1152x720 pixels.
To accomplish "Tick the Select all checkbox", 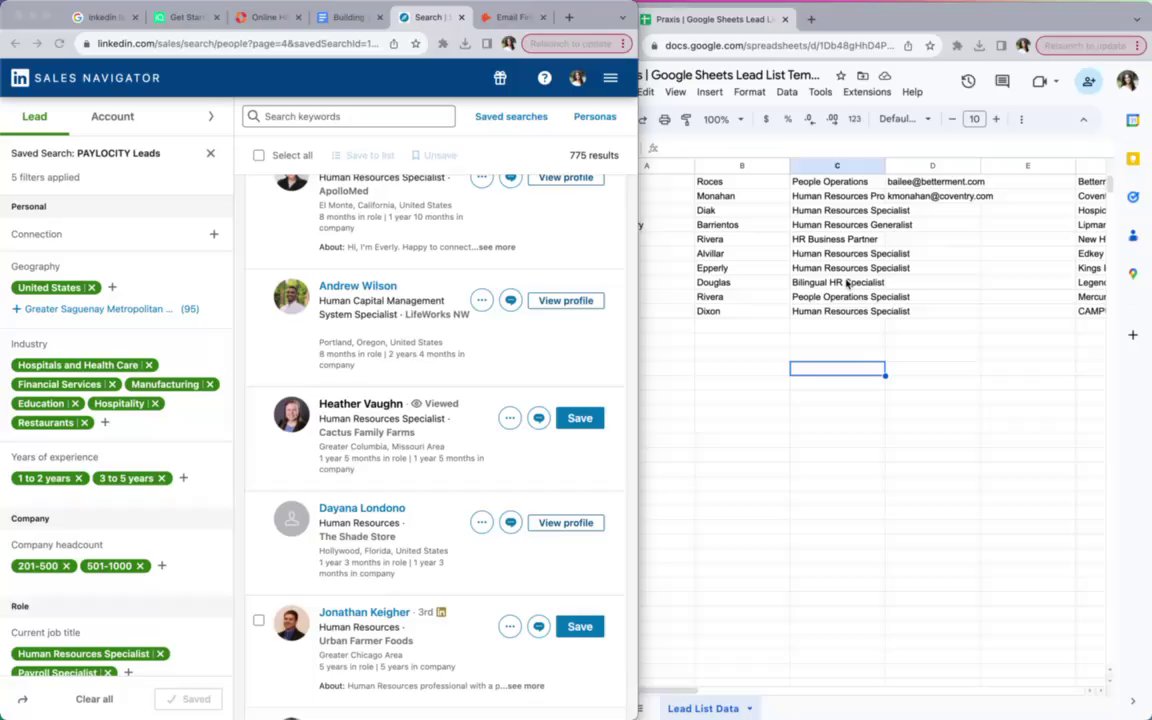I will click(259, 156).
